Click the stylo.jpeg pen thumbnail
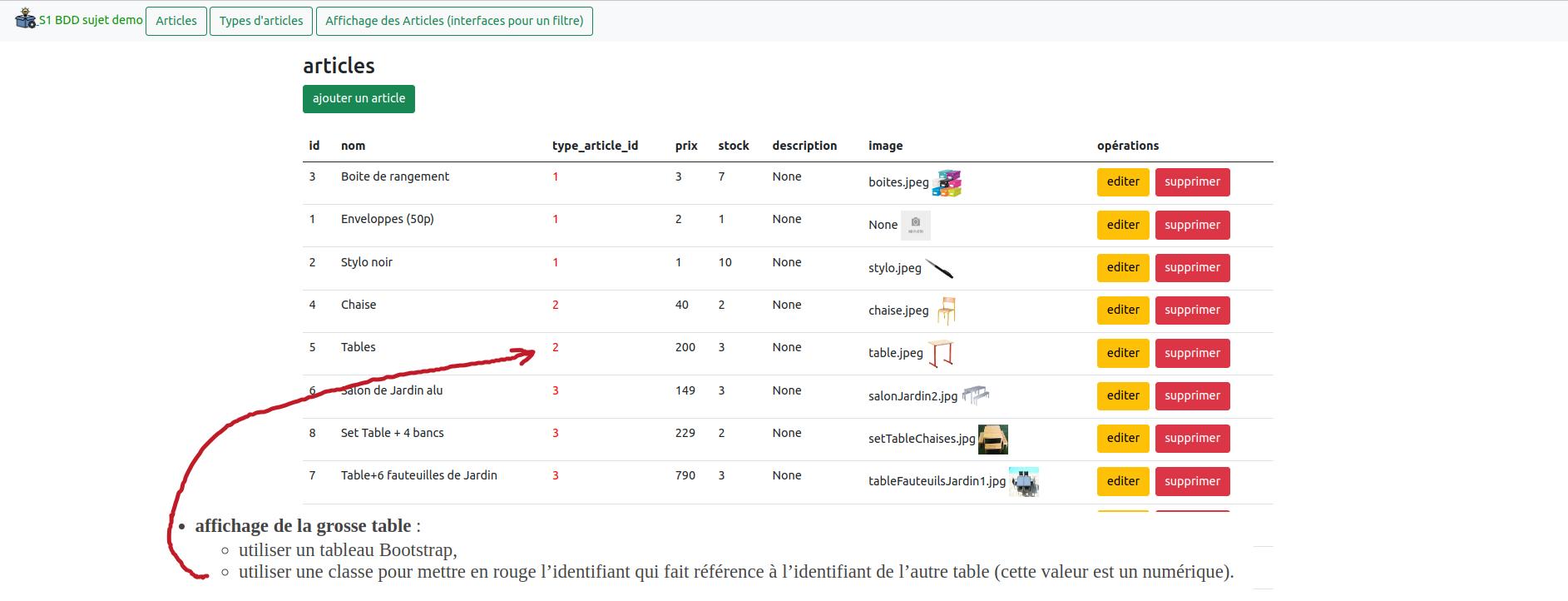Image resolution: width=1568 pixels, height=601 pixels. pyautogui.click(x=939, y=268)
